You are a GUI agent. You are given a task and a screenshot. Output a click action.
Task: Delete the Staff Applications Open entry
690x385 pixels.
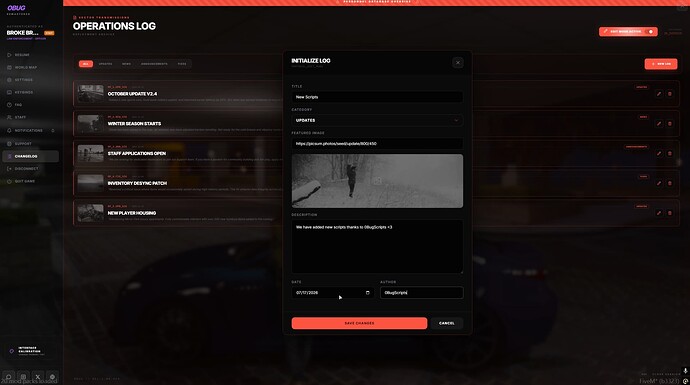pos(670,153)
